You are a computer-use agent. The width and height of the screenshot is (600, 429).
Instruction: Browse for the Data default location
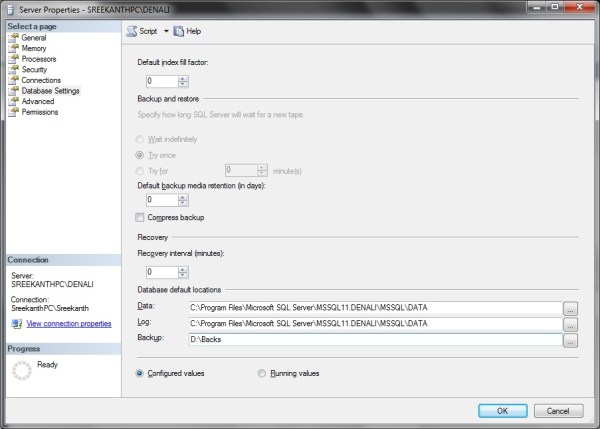click(570, 308)
